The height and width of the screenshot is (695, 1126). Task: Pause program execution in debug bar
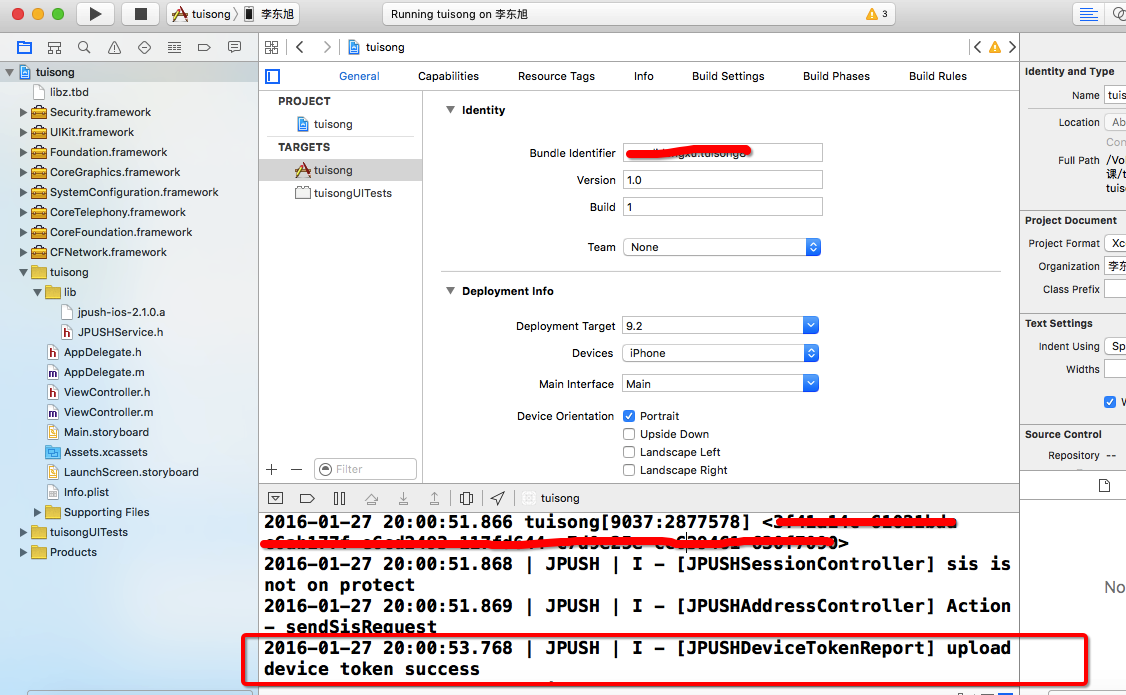point(340,498)
